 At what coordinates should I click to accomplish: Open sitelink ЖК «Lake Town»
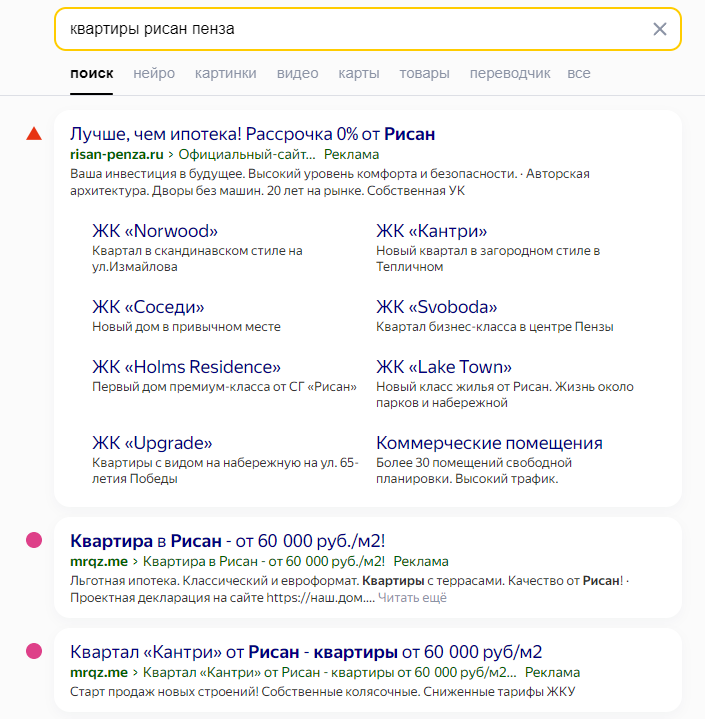[444, 367]
